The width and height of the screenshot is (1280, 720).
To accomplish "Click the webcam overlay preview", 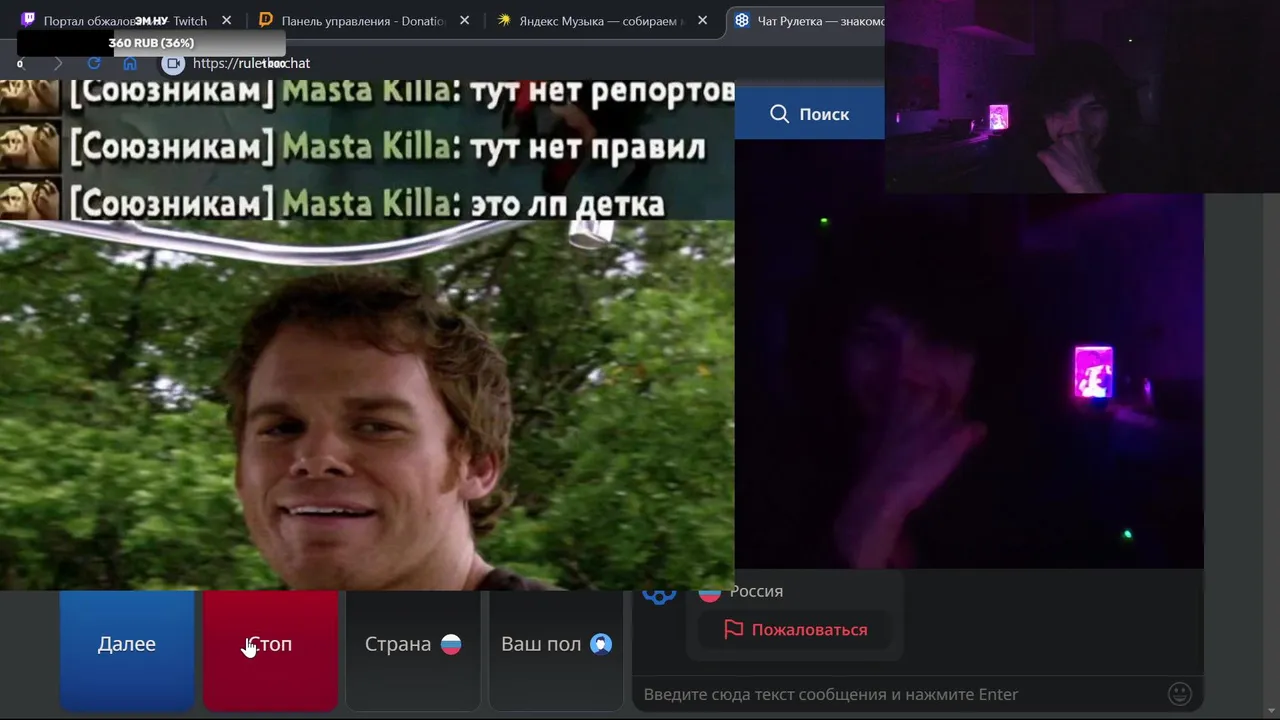I will click(x=1082, y=96).
